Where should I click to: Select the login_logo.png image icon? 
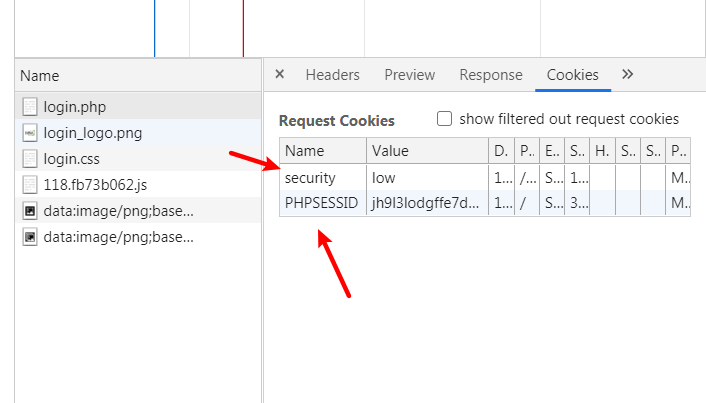click(30, 133)
